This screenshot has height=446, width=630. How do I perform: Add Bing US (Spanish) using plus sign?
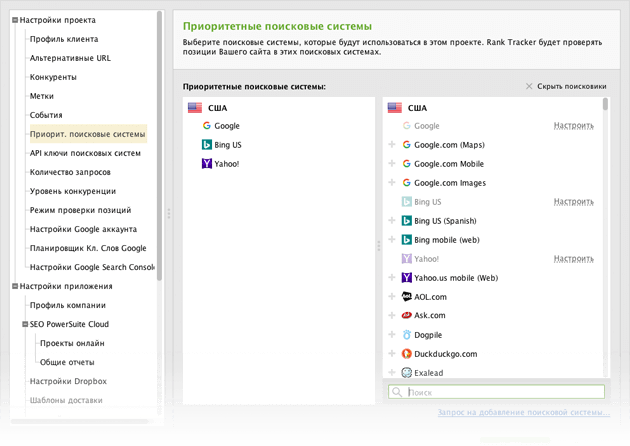392,221
